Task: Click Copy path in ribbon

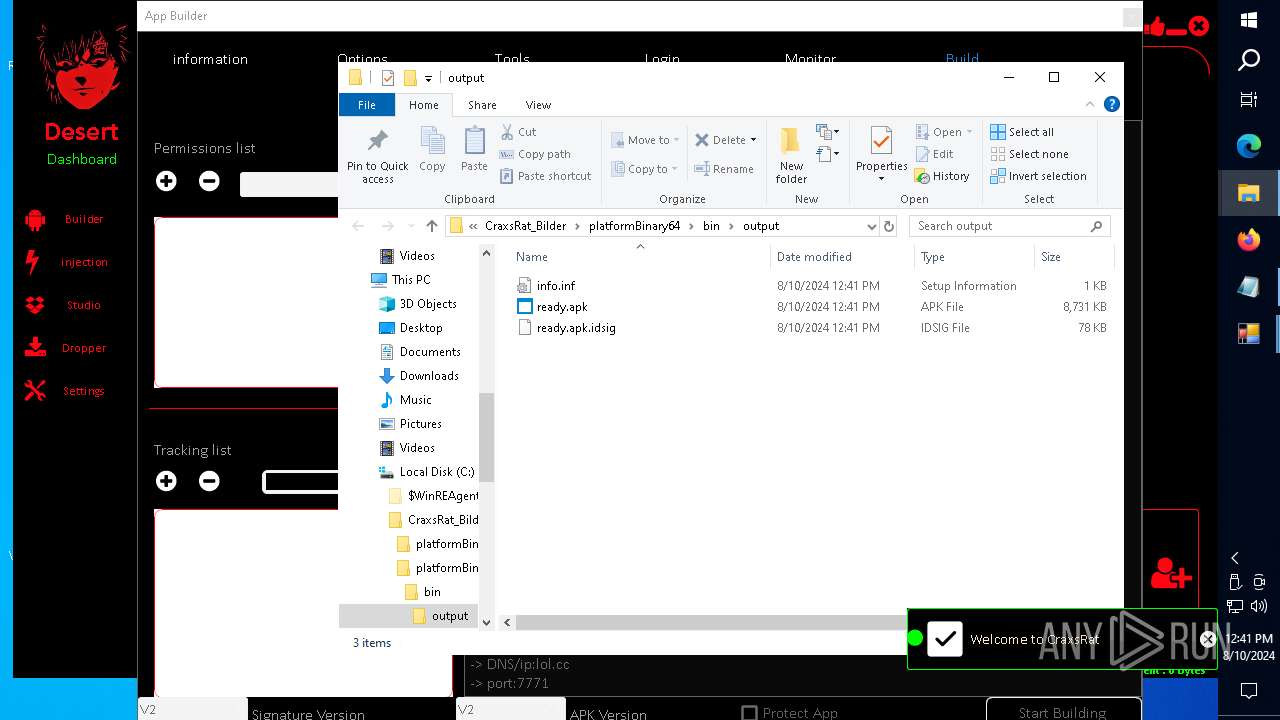Action: [x=535, y=154]
